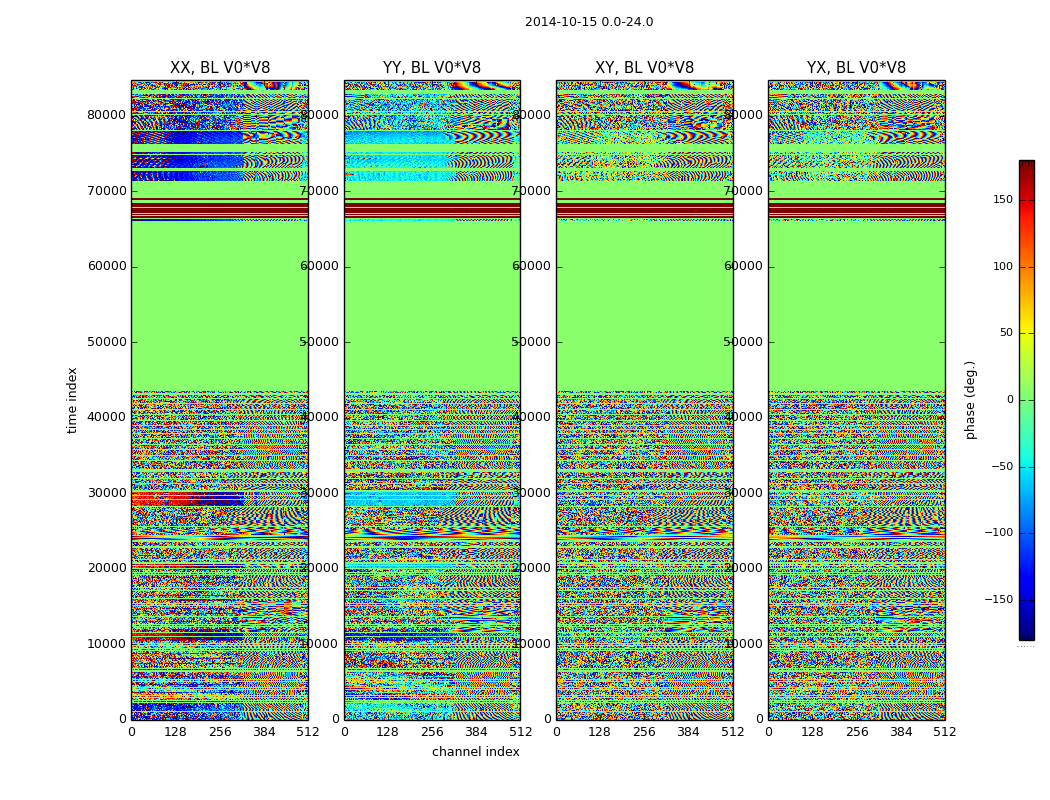Click y-tick "80000" left of XX panel
1050x800 pixels.
[106, 115]
